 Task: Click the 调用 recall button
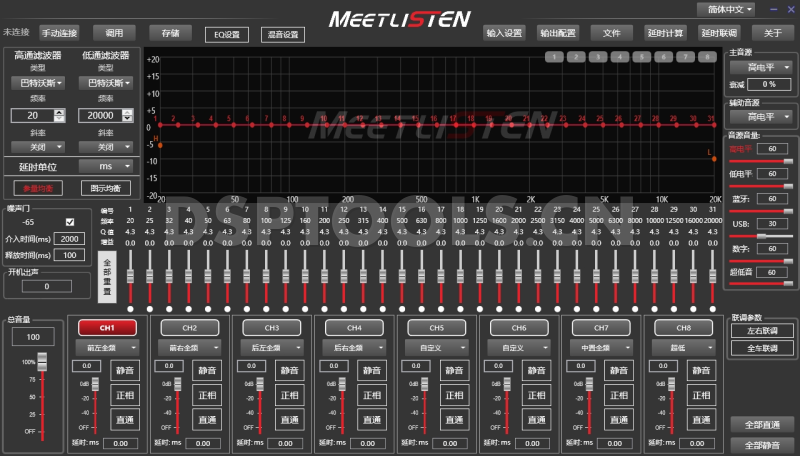tap(114, 33)
